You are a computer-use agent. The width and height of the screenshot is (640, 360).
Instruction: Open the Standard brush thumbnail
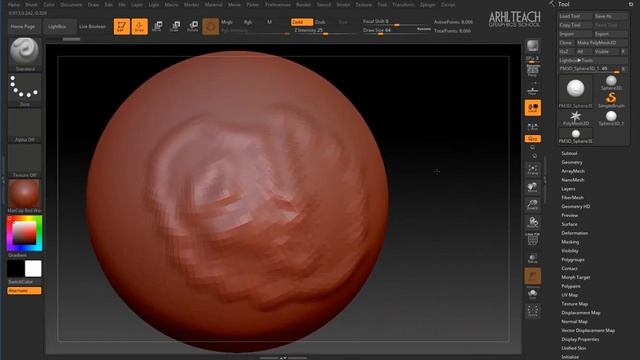(x=24, y=54)
